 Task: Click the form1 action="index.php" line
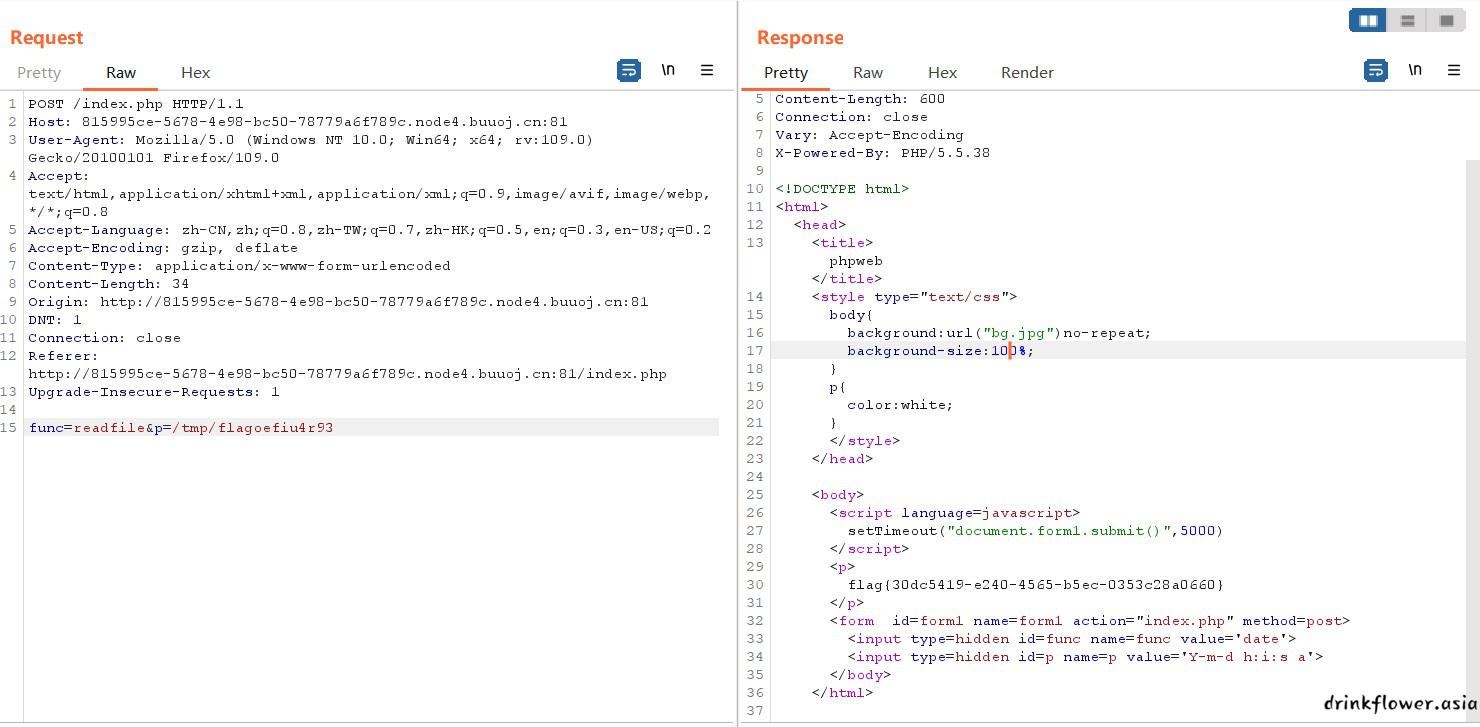point(1089,621)
